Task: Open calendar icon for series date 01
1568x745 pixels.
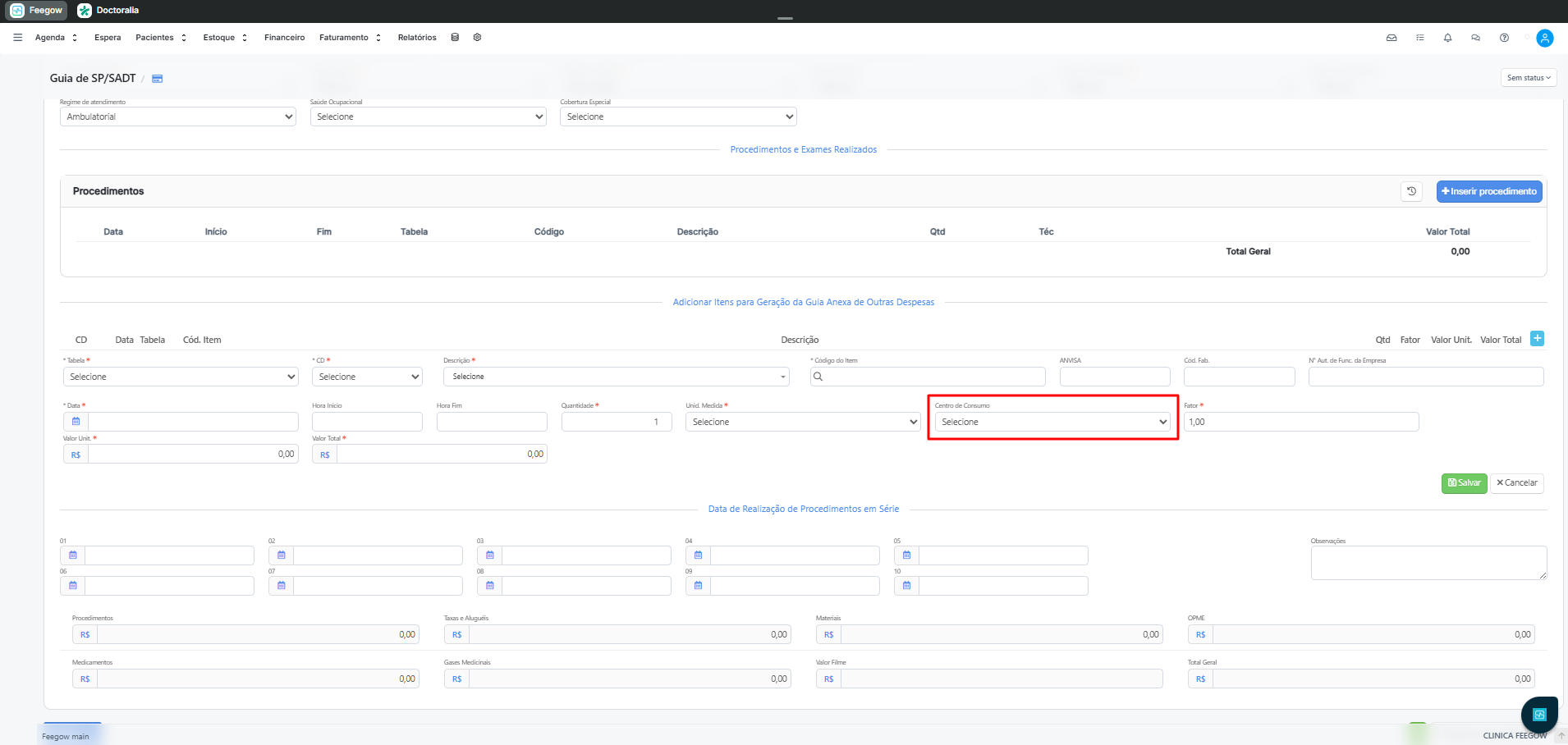Action: pyautogui.click(x=72, y=555)
